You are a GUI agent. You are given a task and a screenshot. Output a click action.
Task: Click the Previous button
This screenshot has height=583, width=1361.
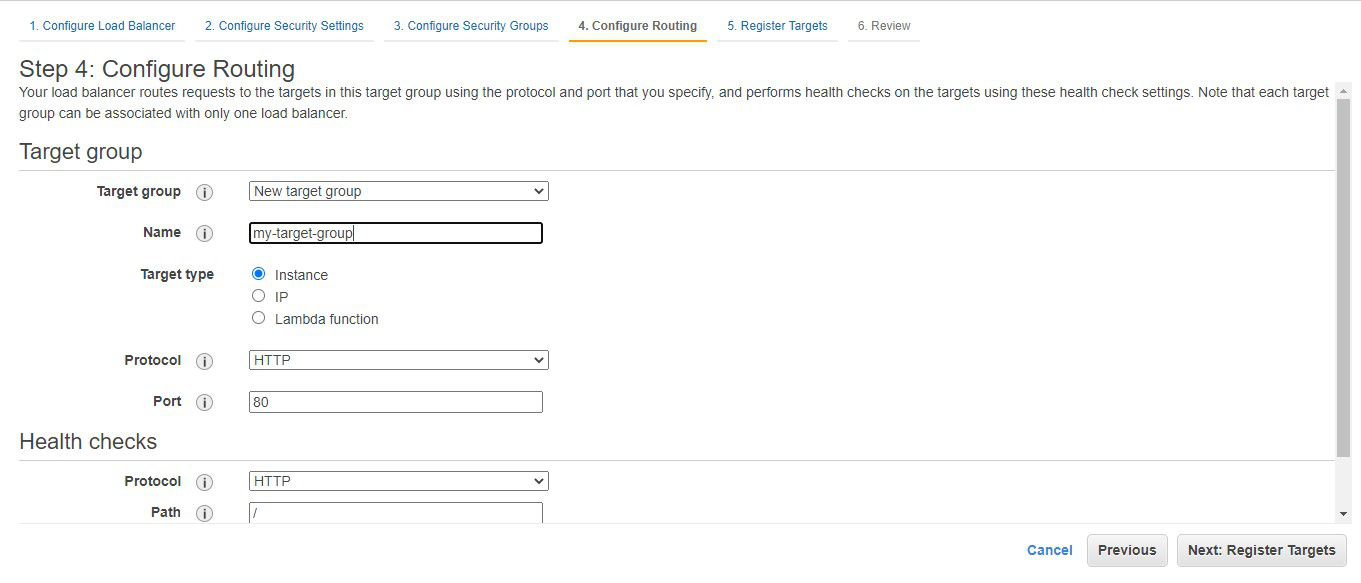(x=1127, y=550)
